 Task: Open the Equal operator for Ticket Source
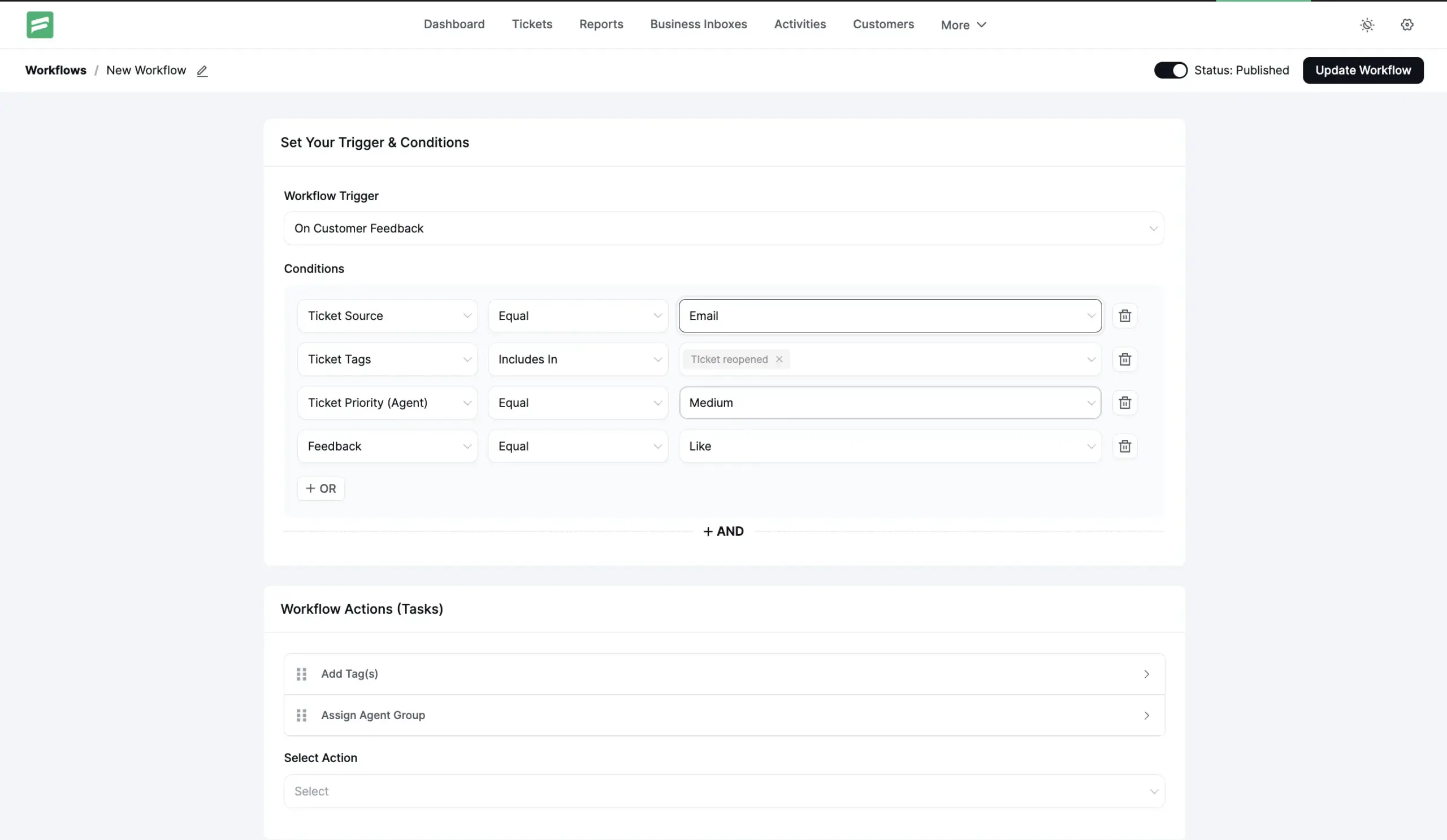point(578,316)
